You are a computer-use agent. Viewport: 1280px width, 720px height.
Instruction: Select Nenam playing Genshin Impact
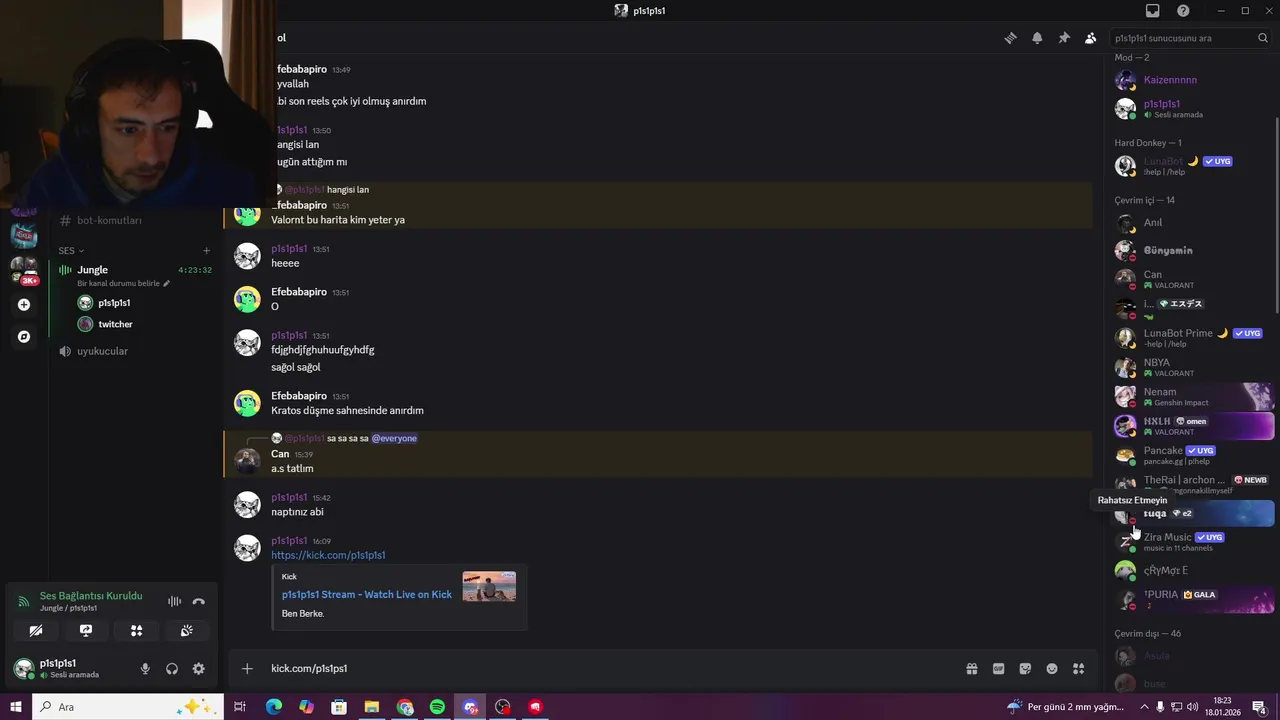pyautogui.click(x=1194, y=396)
